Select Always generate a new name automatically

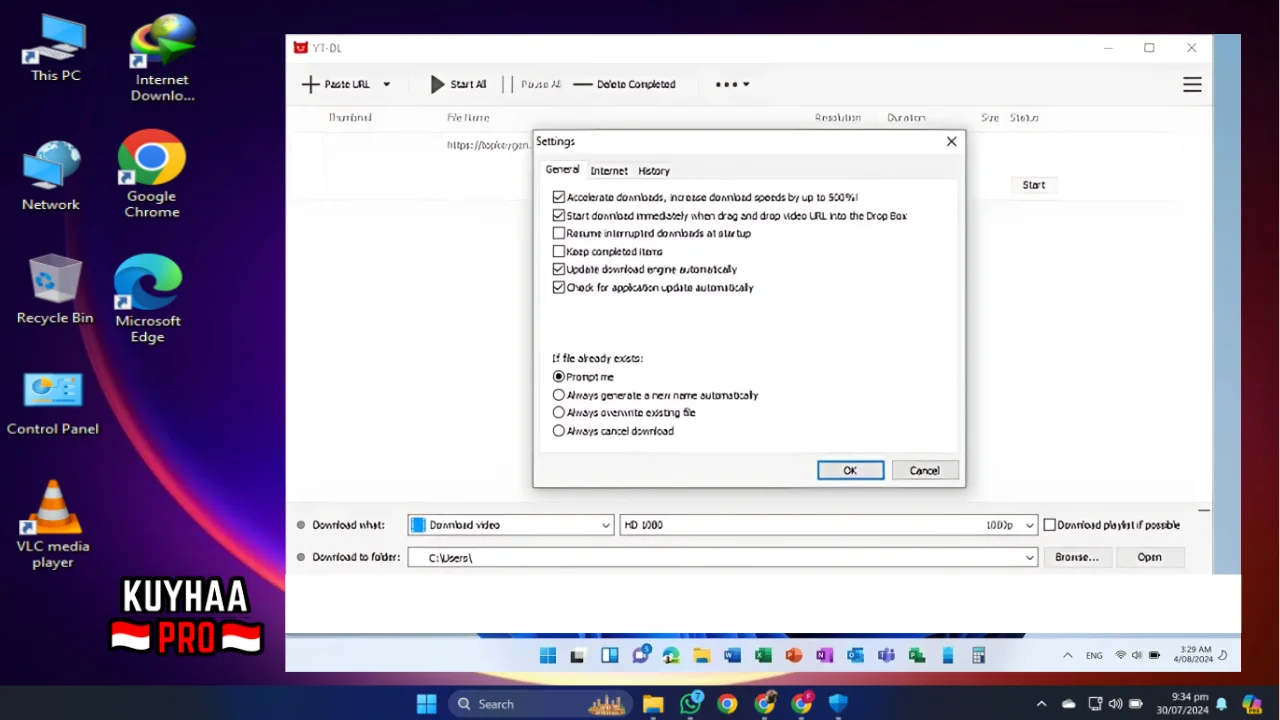[x=559, y=395]
